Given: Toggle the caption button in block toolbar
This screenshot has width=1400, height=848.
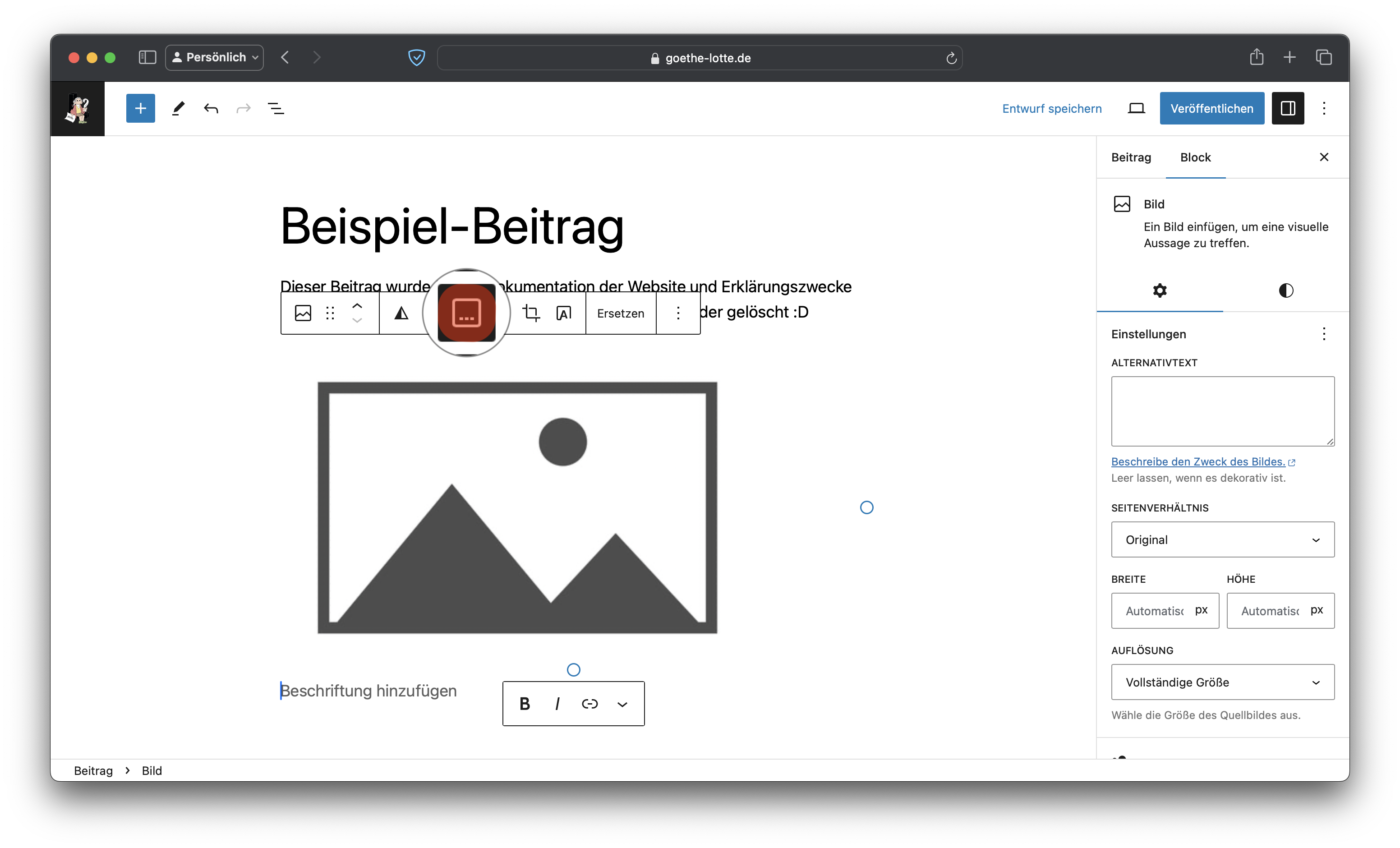Looking at the screenshot, I should (466, 313).
